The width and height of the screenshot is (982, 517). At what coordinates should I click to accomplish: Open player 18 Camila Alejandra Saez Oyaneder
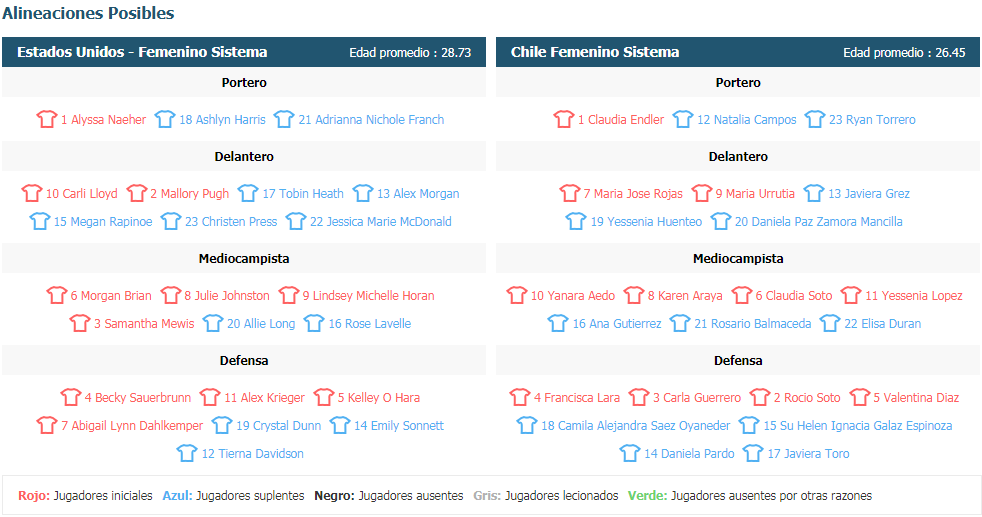tap(636, 426)
